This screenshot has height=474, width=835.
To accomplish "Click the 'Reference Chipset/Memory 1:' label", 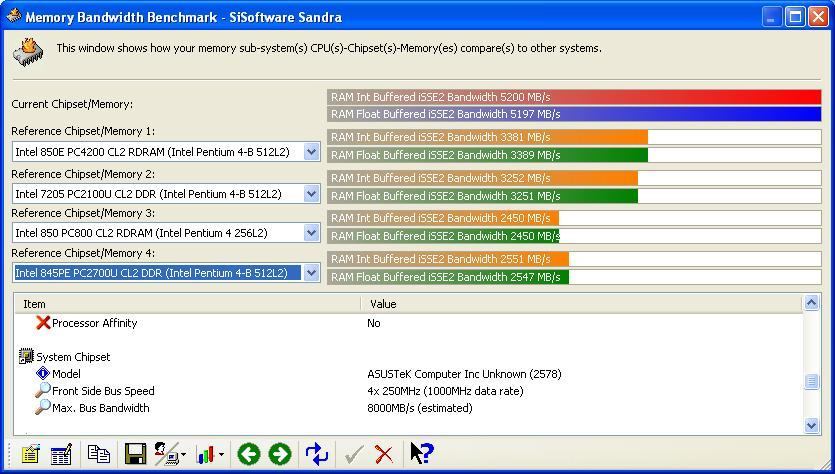I will coord(83,131).
